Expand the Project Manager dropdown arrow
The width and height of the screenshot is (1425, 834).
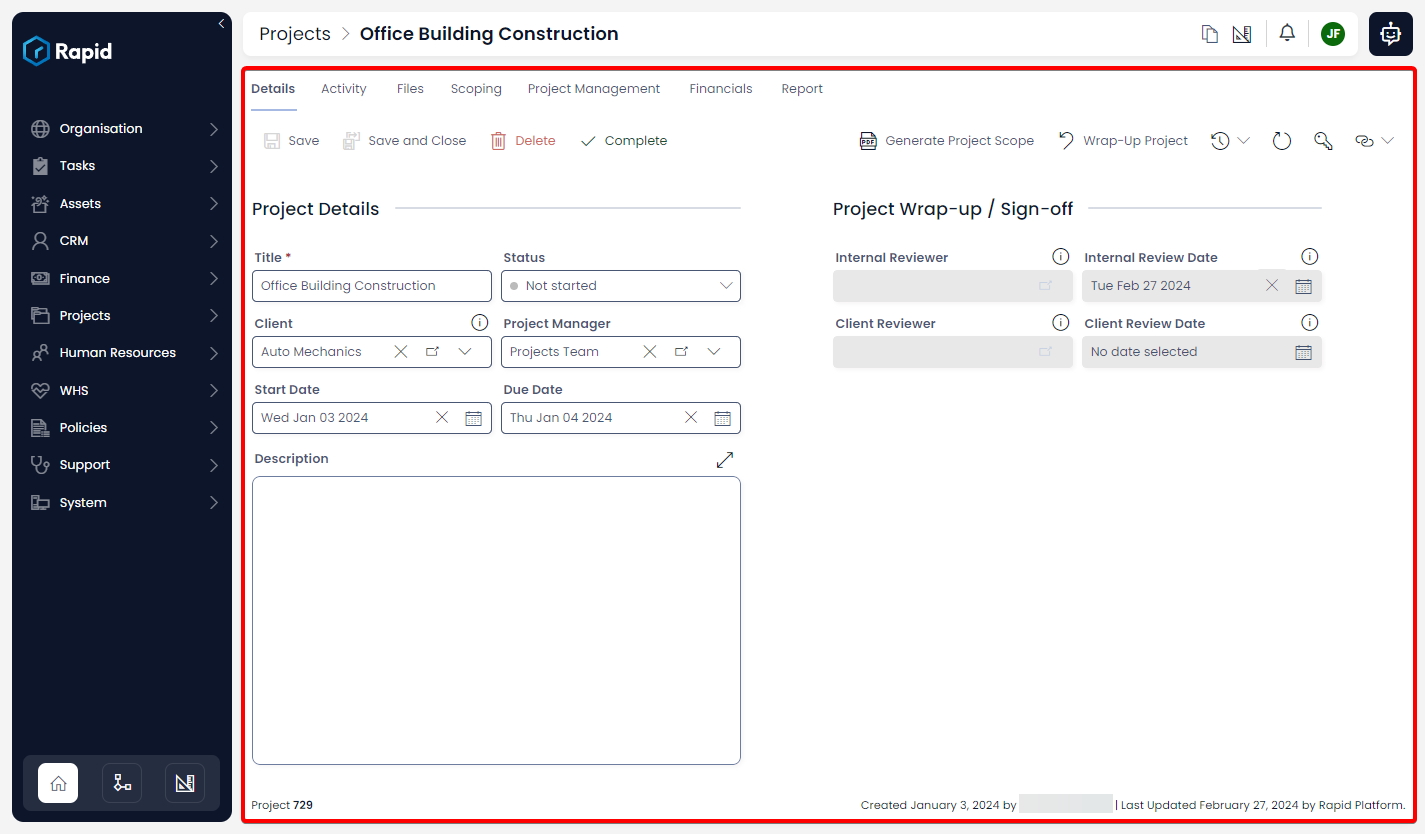click(x=714, y=352)
